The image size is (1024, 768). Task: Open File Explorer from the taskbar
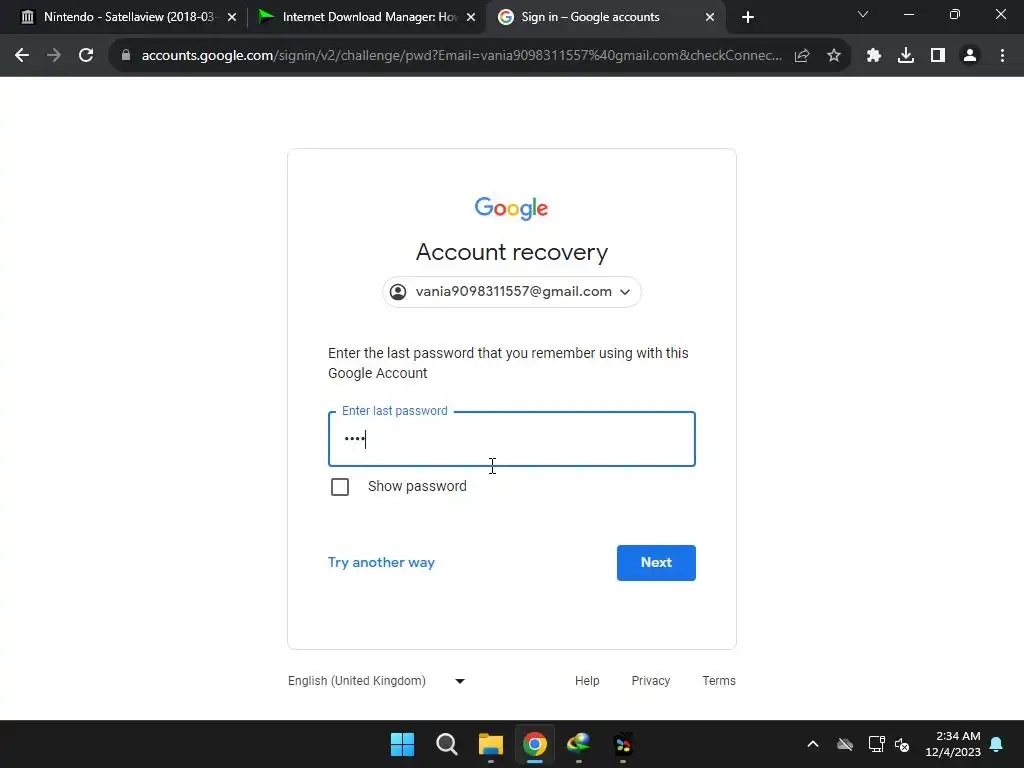tap(490, 744)
